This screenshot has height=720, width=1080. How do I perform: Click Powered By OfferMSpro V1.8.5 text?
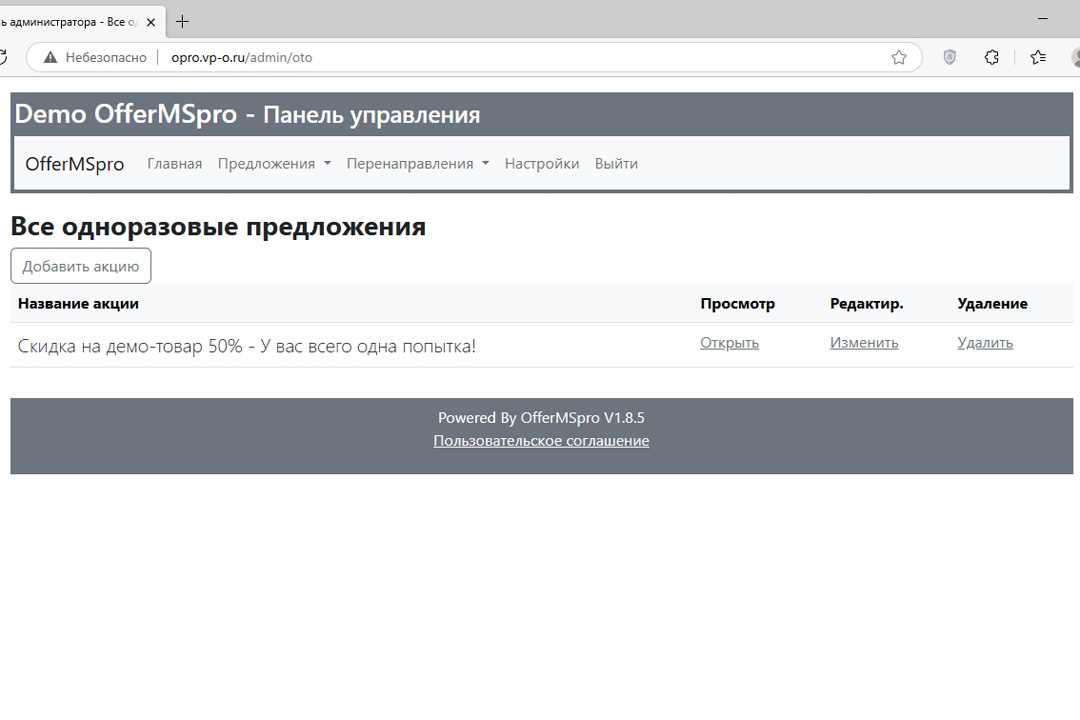541,418
